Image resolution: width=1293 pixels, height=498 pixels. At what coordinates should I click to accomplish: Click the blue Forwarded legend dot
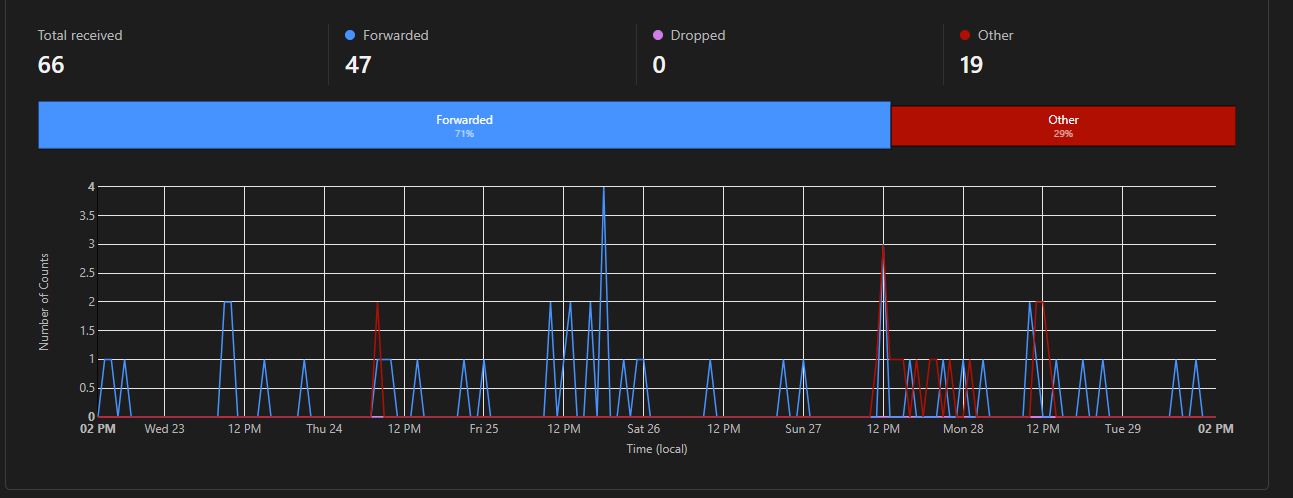click(350, 35)
